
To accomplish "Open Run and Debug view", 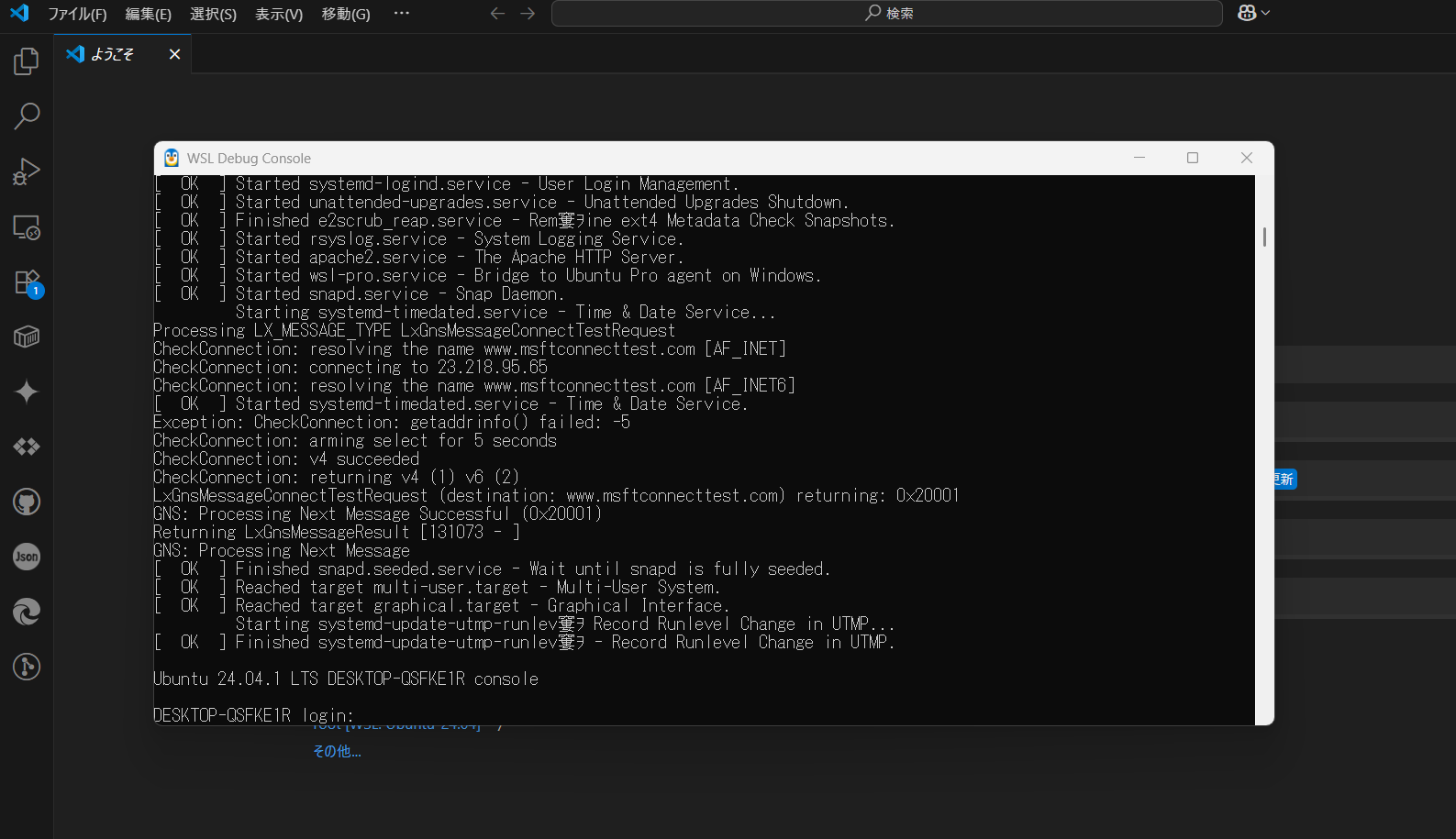I will pyautogui.click(x=27, y=171).
